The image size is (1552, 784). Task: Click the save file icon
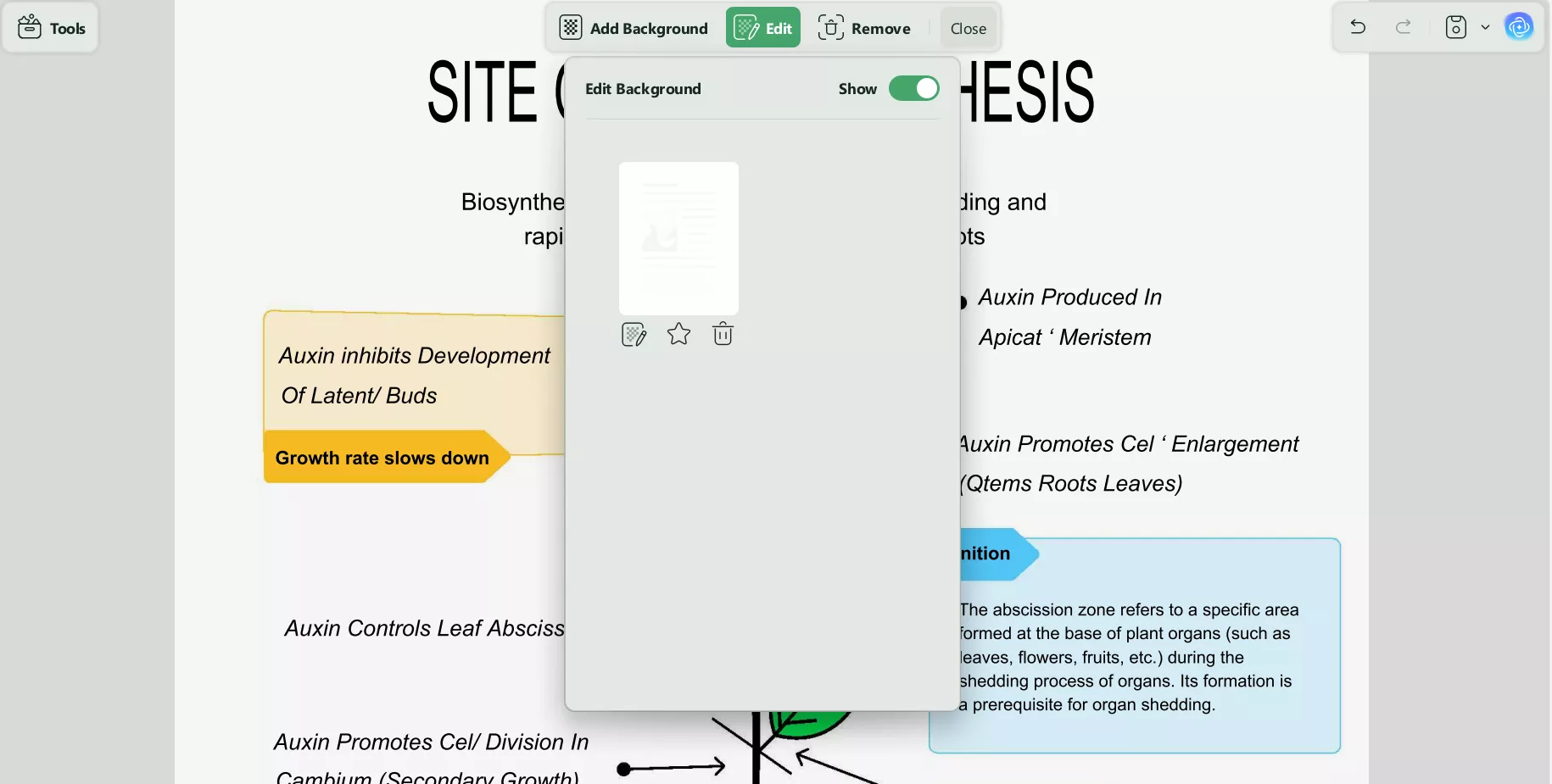pos(1455,27)
